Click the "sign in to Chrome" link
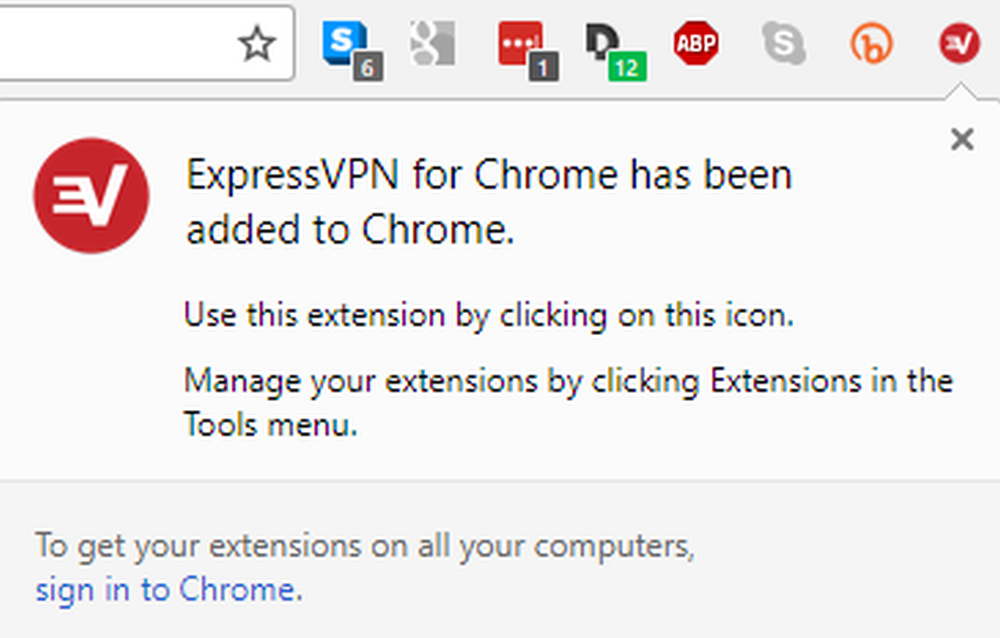 coord(166,590)
